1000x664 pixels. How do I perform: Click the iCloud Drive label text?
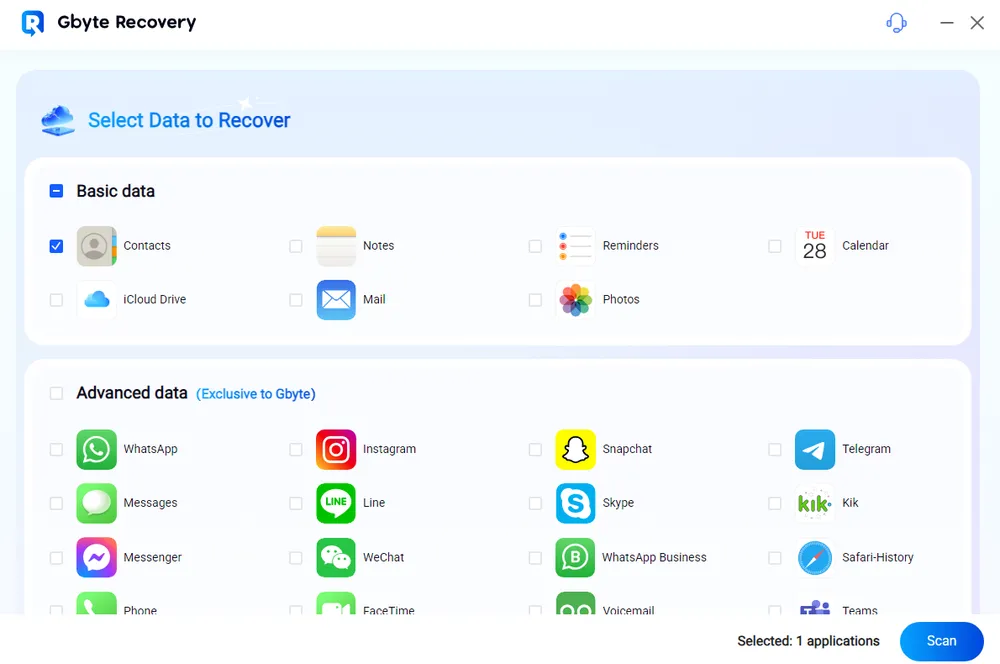point(154,300)
